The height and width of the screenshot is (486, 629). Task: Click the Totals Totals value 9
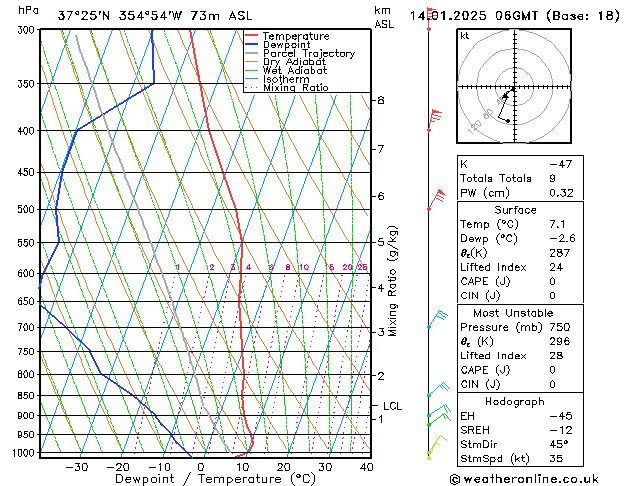pyautogui.click(x=553, y=178)
